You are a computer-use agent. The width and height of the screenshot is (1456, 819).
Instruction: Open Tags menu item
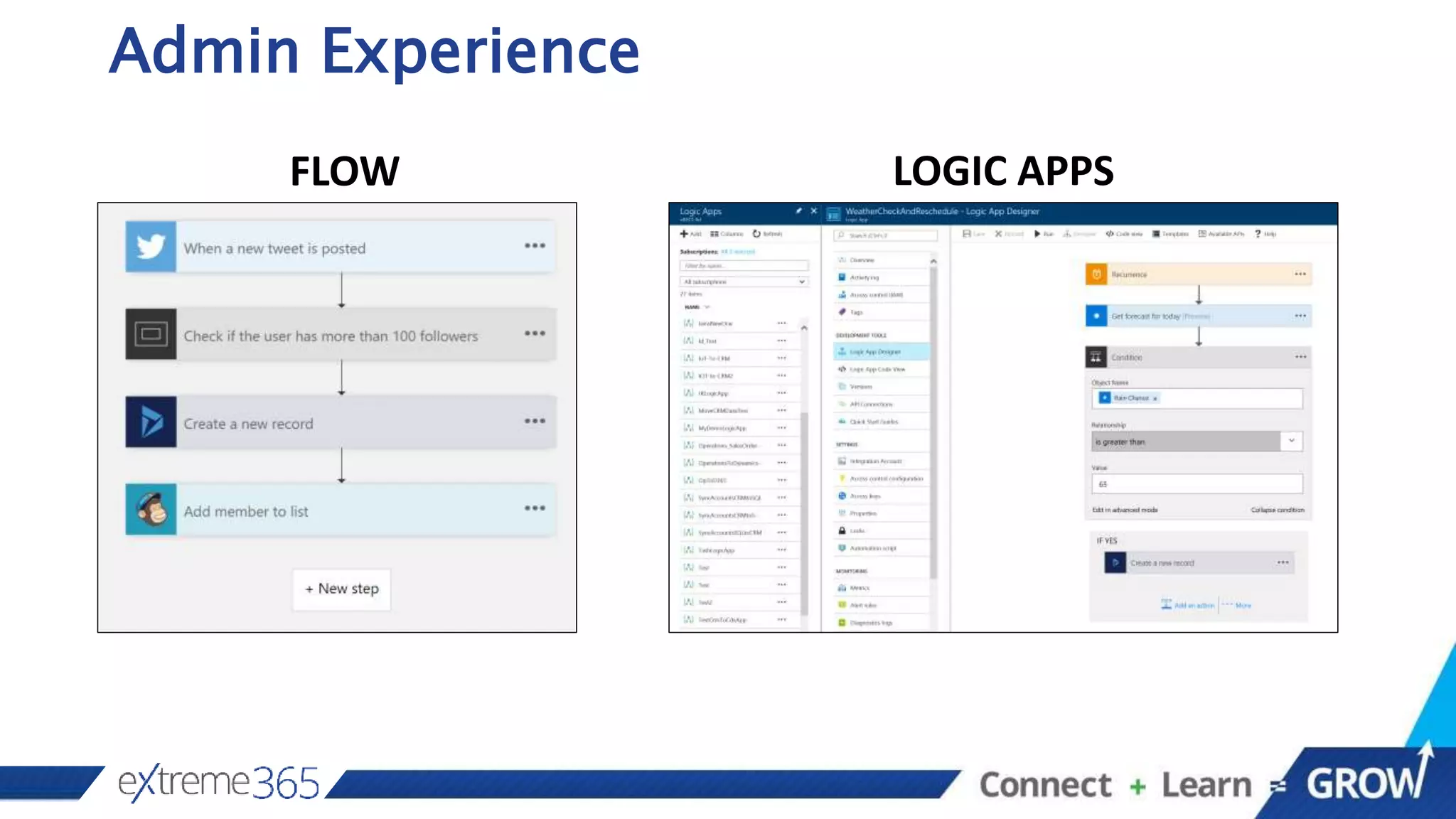click(882, 312)
